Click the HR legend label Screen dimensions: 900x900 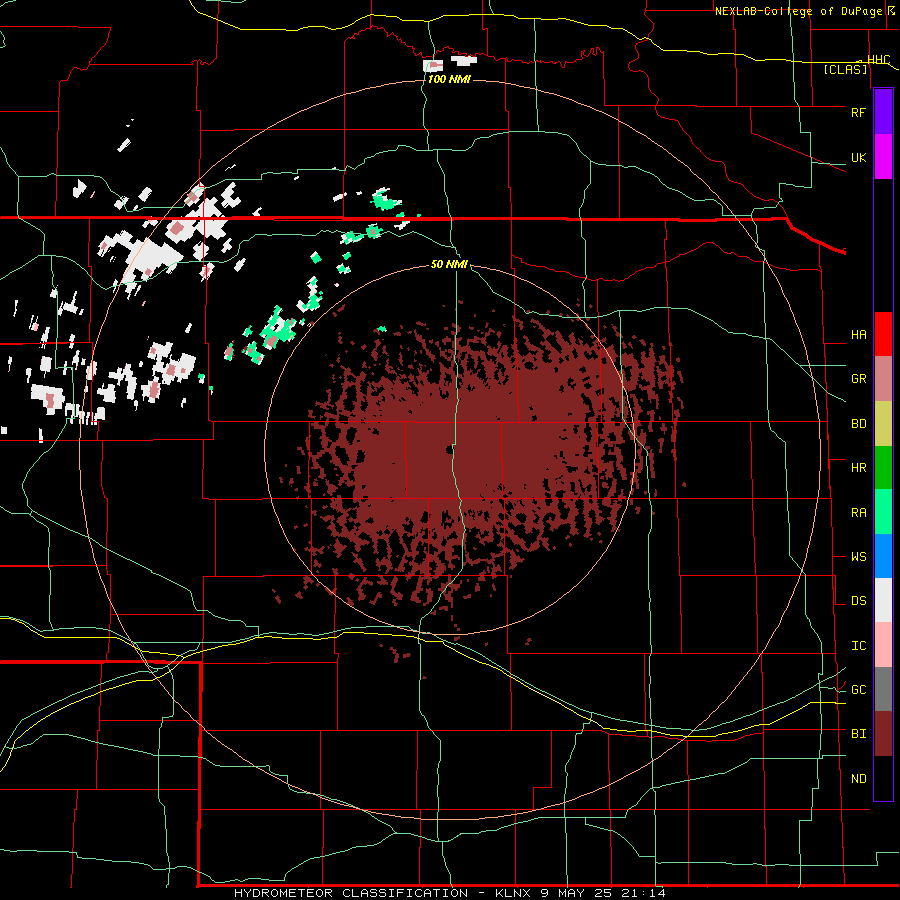click(858, 468)
